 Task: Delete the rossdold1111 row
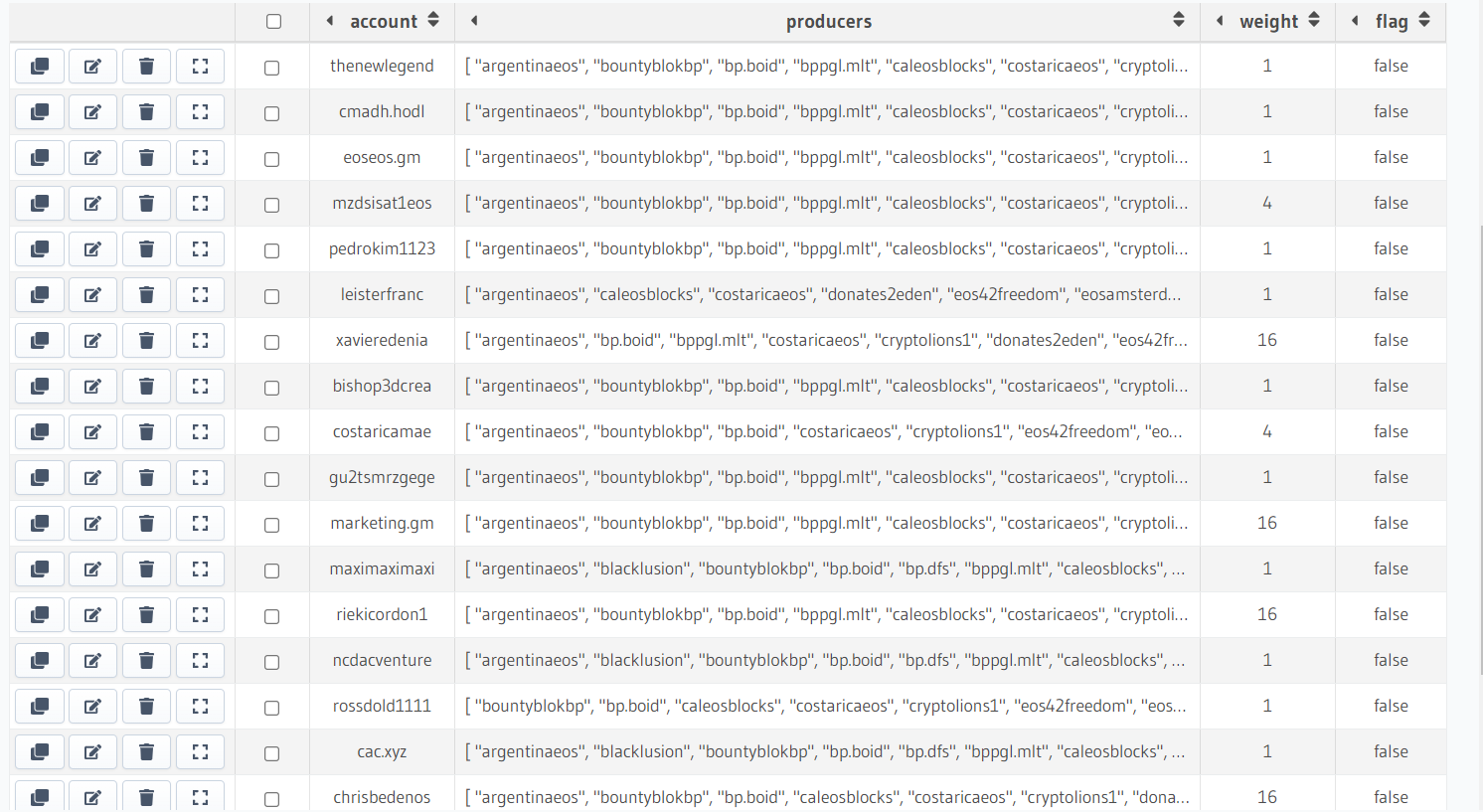tap(146, 707)
